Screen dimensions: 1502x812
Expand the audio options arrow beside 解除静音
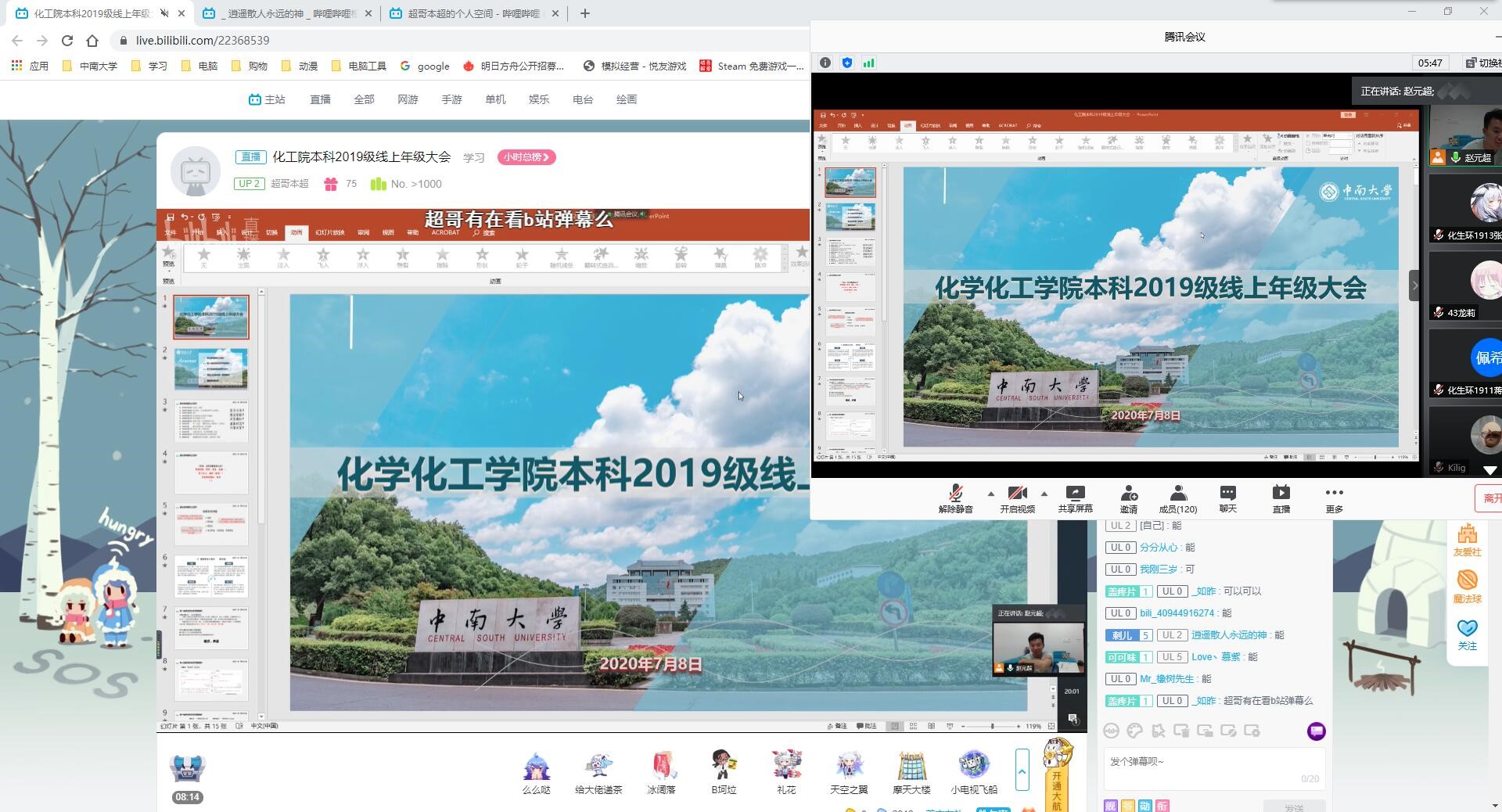(990, 494)
